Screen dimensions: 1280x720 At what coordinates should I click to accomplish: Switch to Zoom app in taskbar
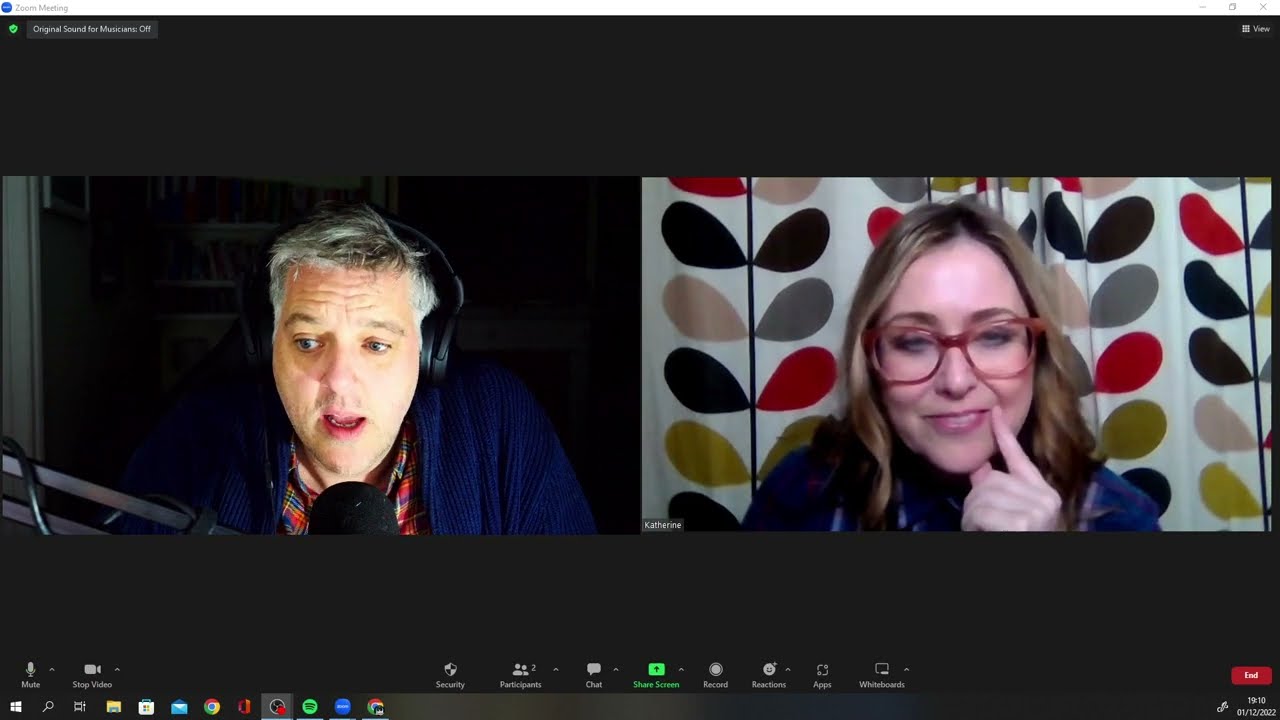coord(343,707)
